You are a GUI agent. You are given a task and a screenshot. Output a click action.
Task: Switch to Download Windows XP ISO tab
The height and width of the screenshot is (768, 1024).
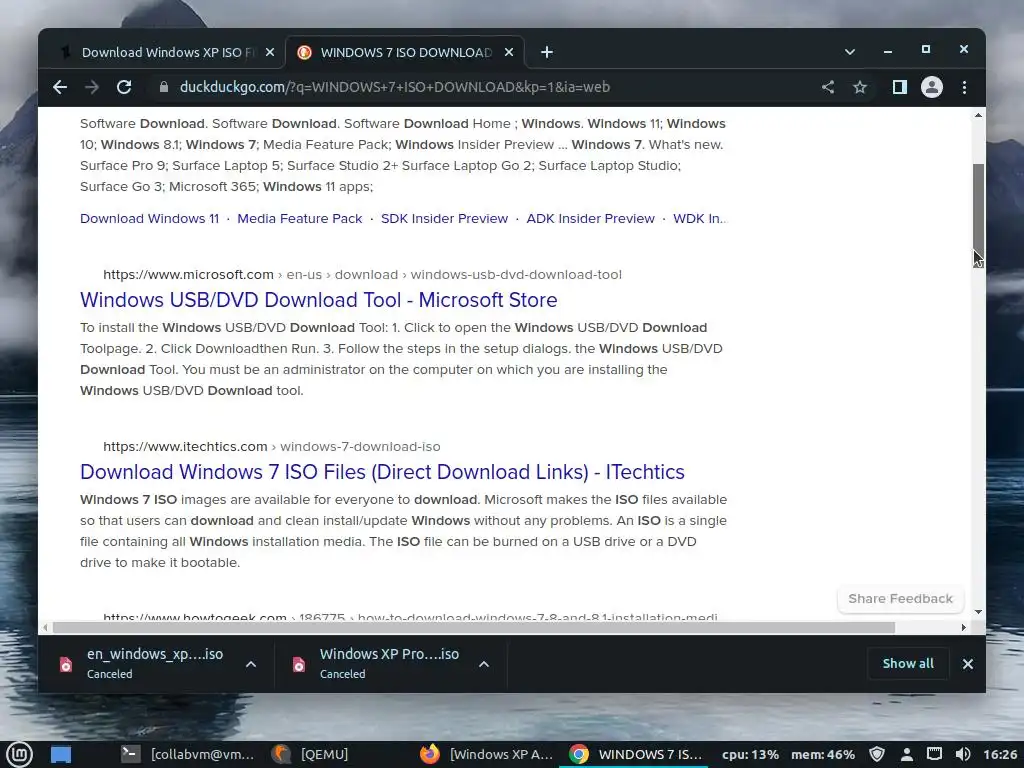[x=166, y=52]
